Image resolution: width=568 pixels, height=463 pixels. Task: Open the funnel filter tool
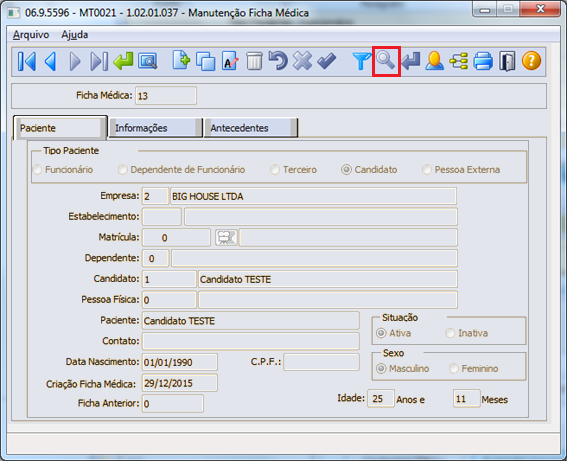[x=362, y=61]
